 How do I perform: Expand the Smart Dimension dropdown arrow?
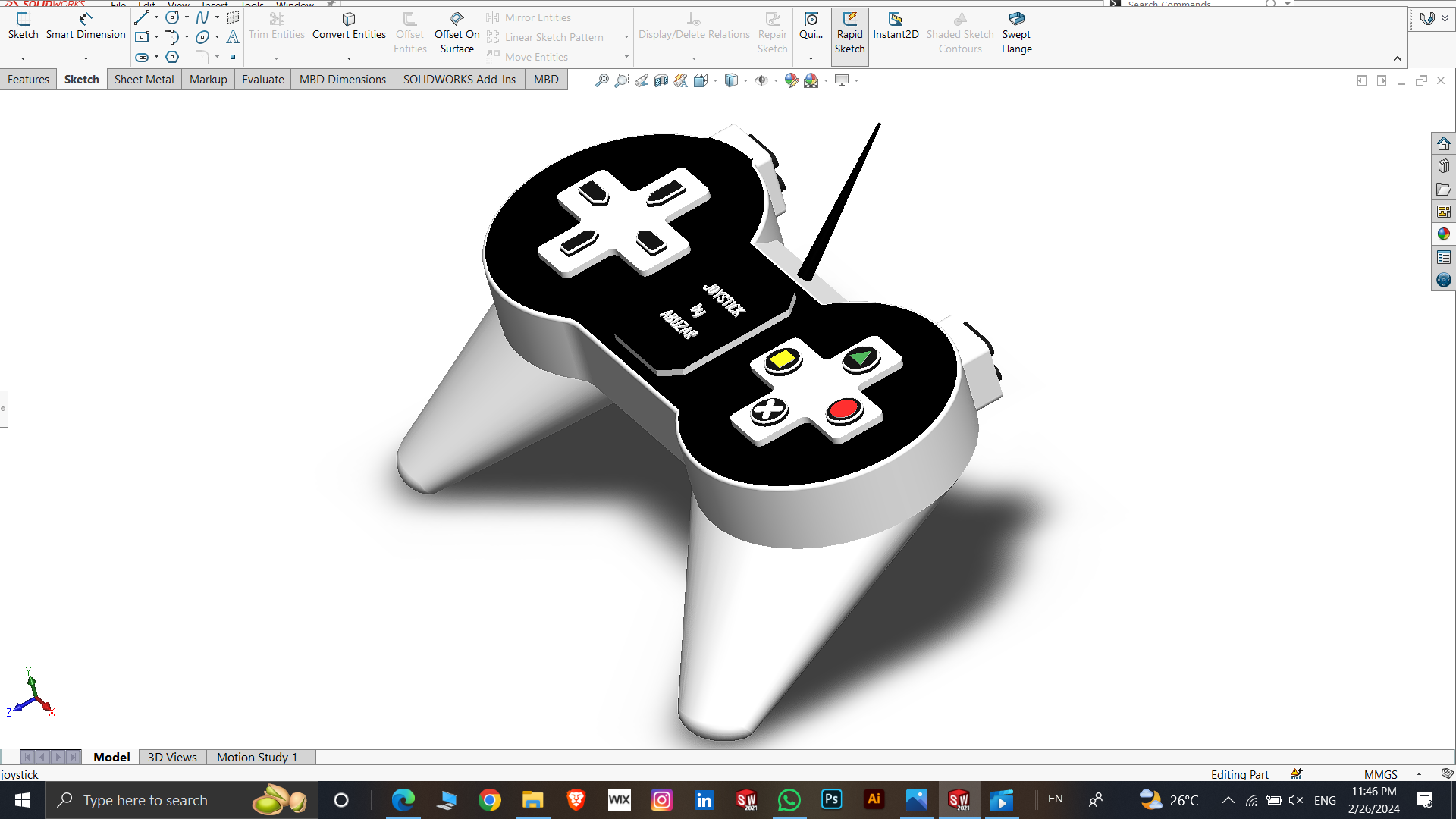[x=86, y=58]
